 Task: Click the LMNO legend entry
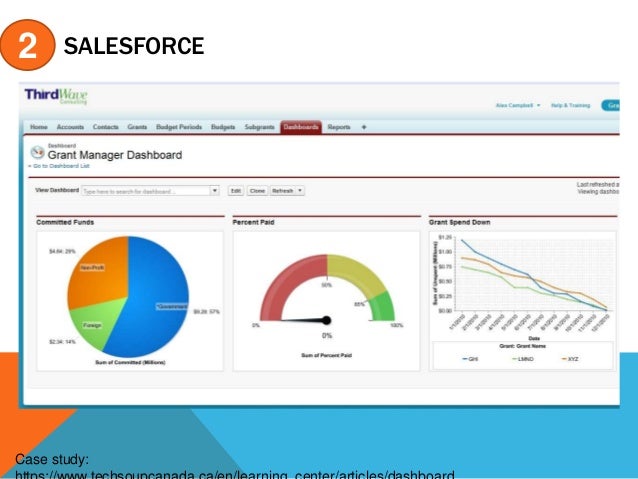[x=523, y=359]
